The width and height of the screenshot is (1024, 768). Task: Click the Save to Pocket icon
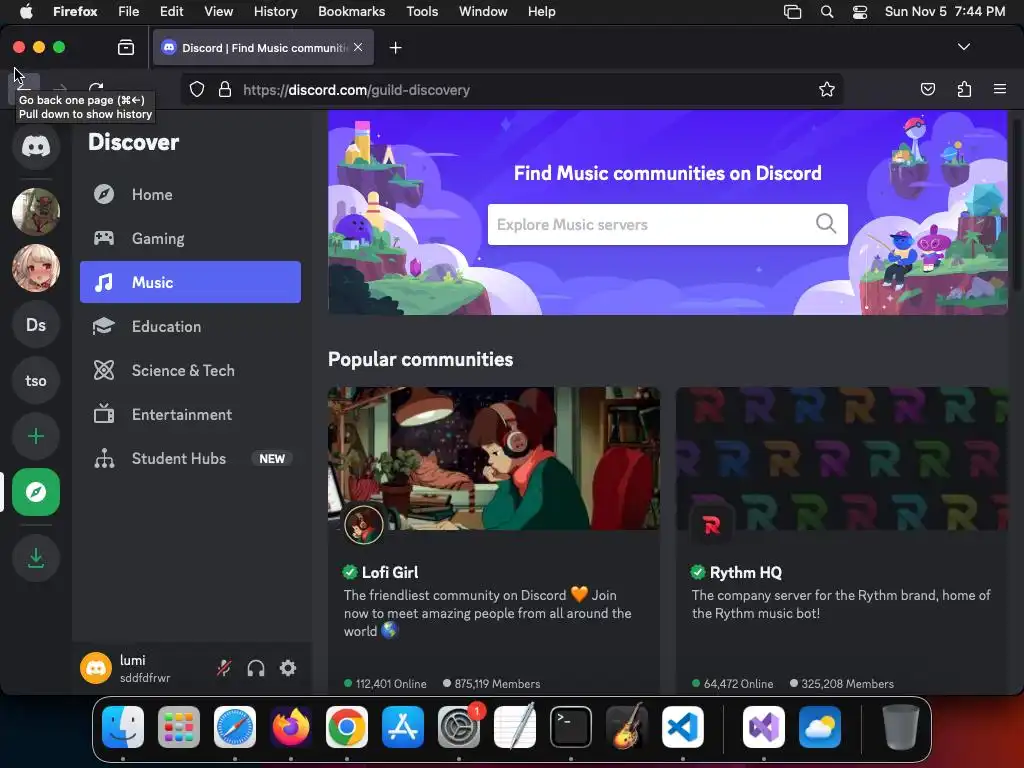point(927,89)
